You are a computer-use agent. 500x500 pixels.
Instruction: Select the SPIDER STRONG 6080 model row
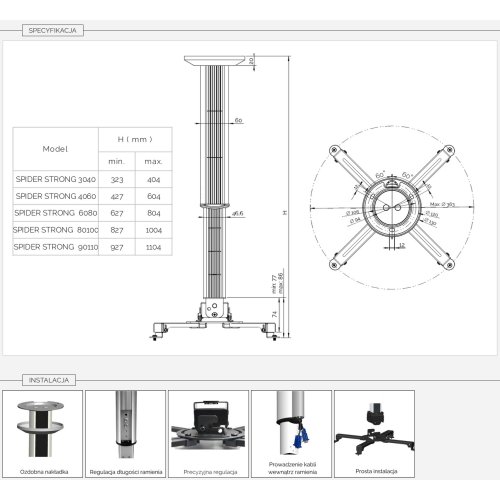92,213
